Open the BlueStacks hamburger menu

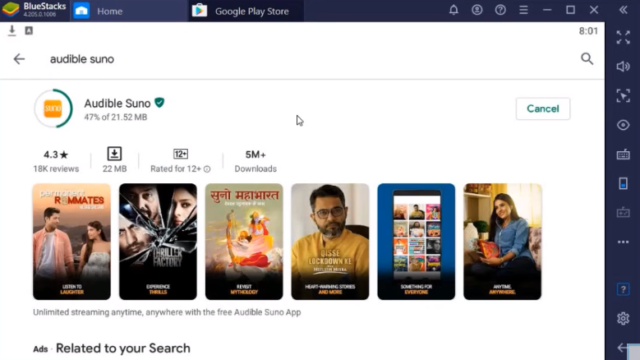[523, 10]
